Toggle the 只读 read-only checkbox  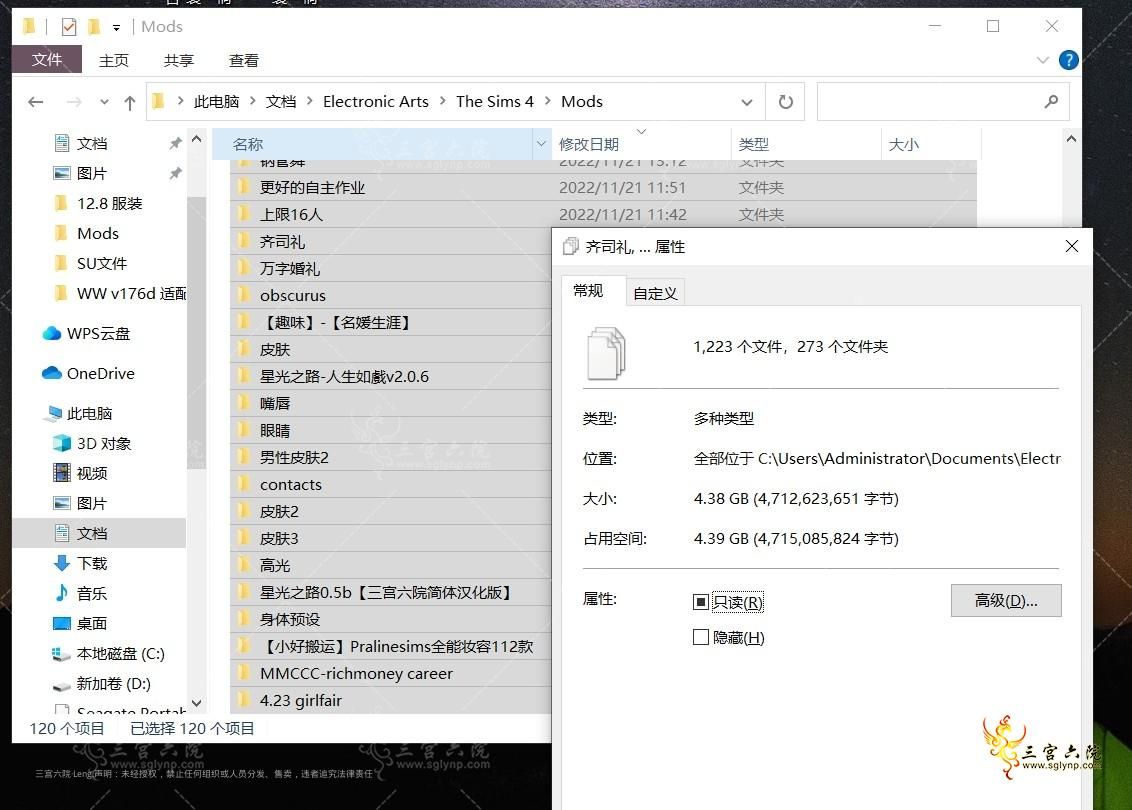[700, 602]
